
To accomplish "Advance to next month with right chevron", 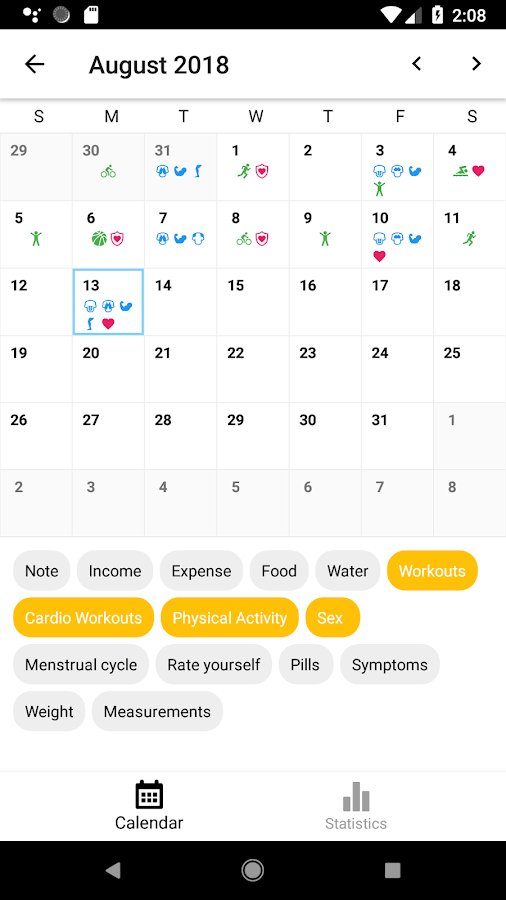I will [x=476, y=64].
